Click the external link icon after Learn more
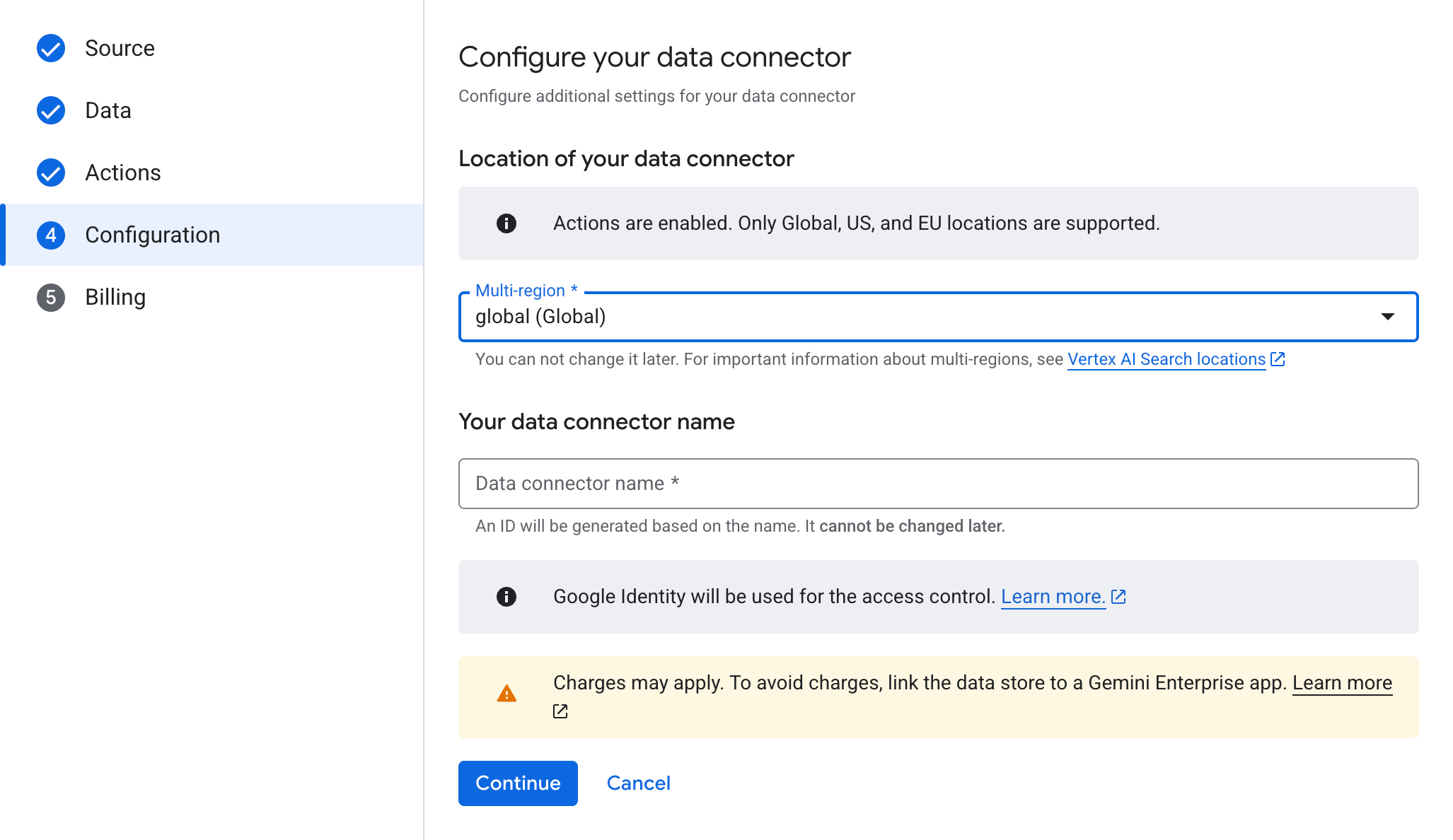This screenshot has width=1453, height=840. coord(1118,596)
